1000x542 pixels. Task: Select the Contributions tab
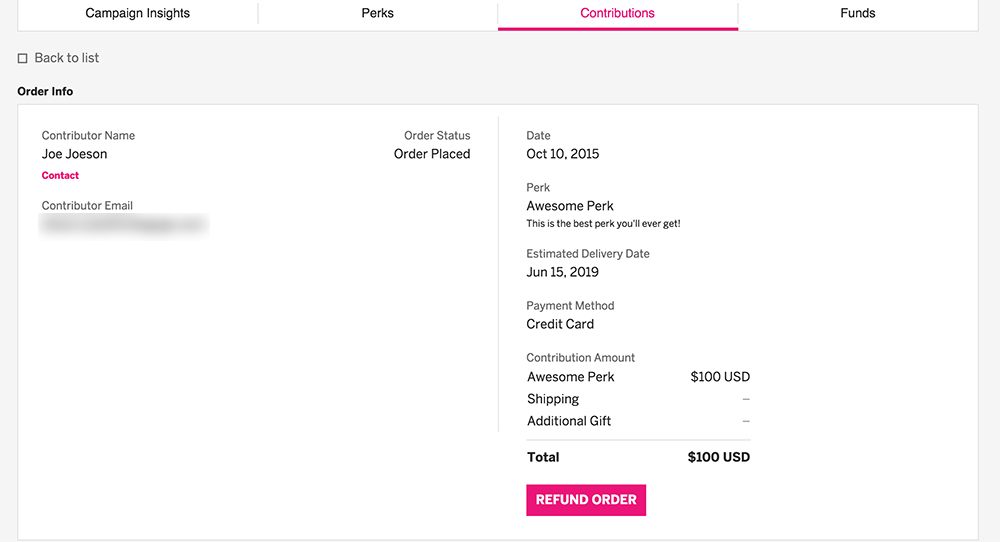tap(617, 13)
